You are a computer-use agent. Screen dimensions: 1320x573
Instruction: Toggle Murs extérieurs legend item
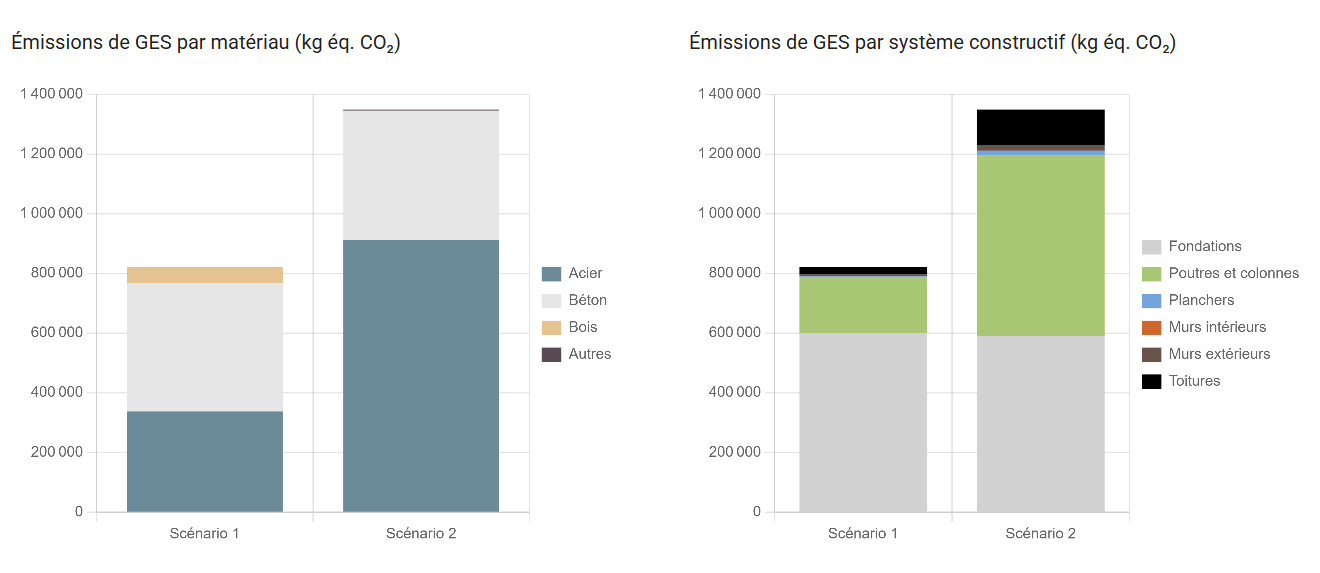point(1218,354)
